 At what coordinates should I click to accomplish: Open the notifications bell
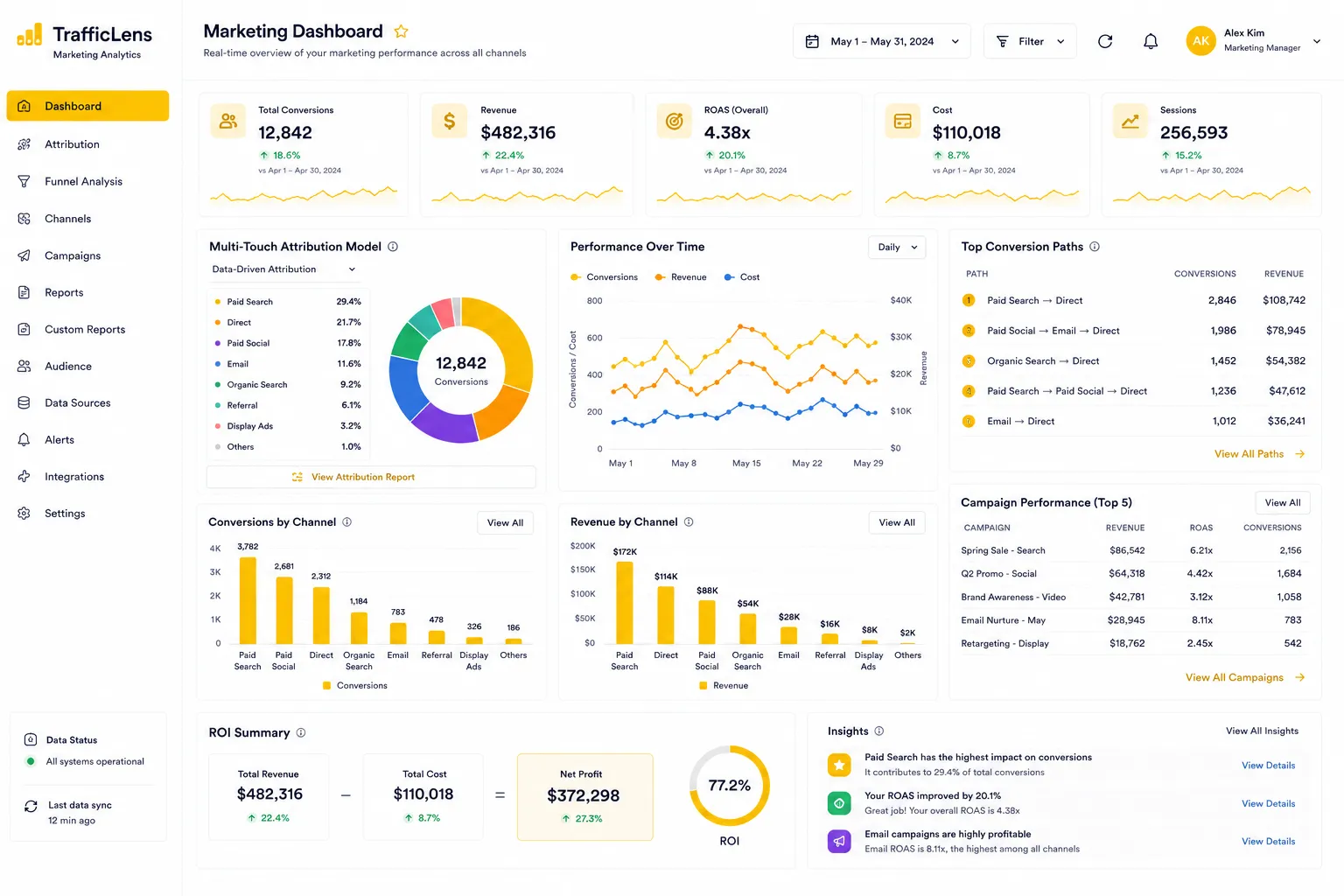coord(1151,41)
